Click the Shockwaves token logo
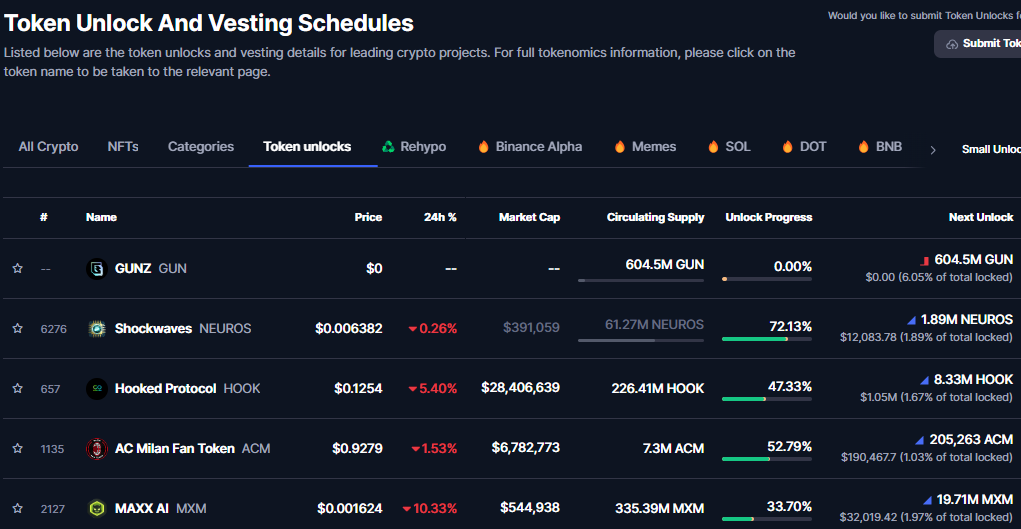 click(97, 328)
